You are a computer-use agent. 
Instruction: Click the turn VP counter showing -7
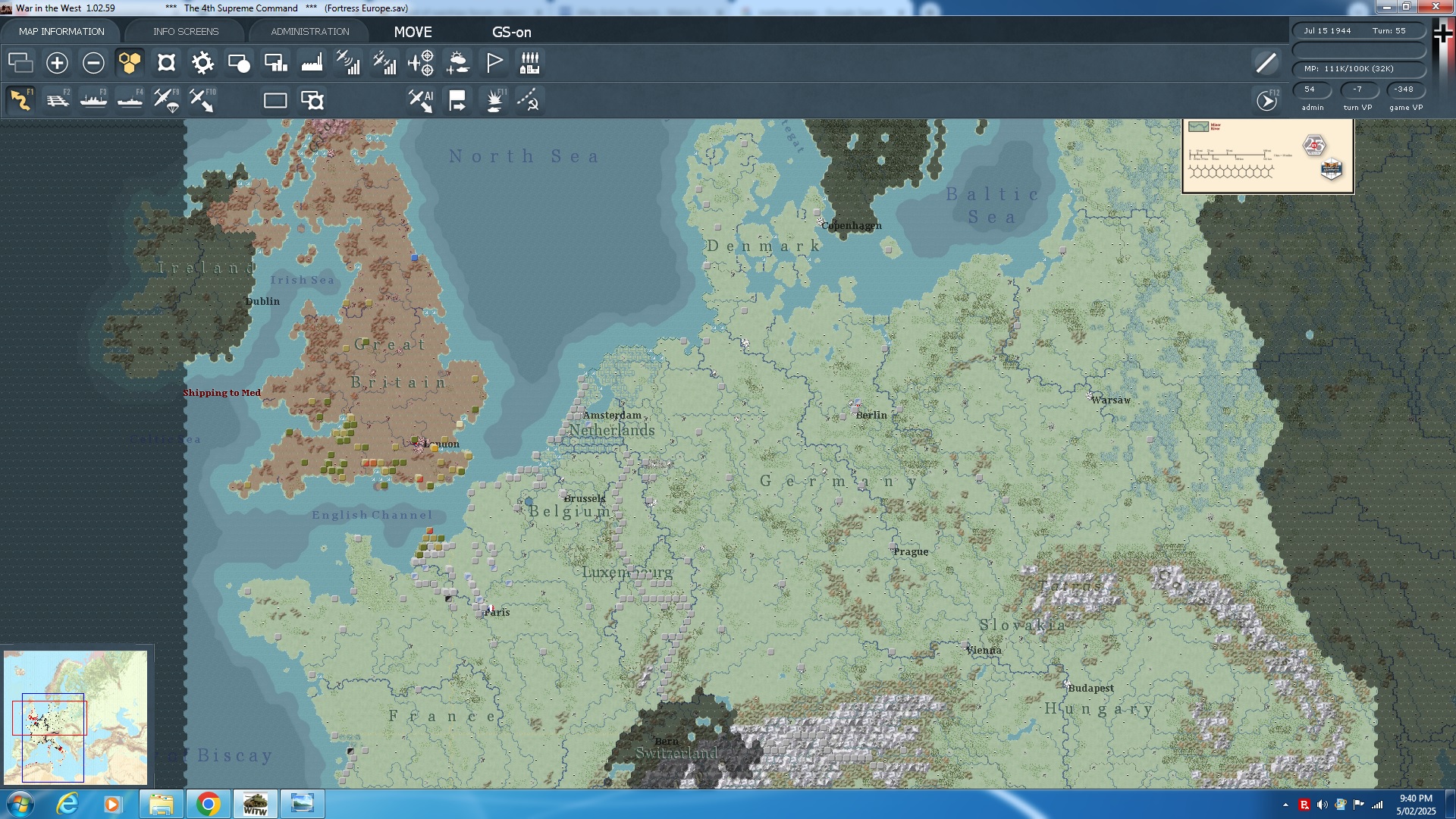tap(1357, 89)
